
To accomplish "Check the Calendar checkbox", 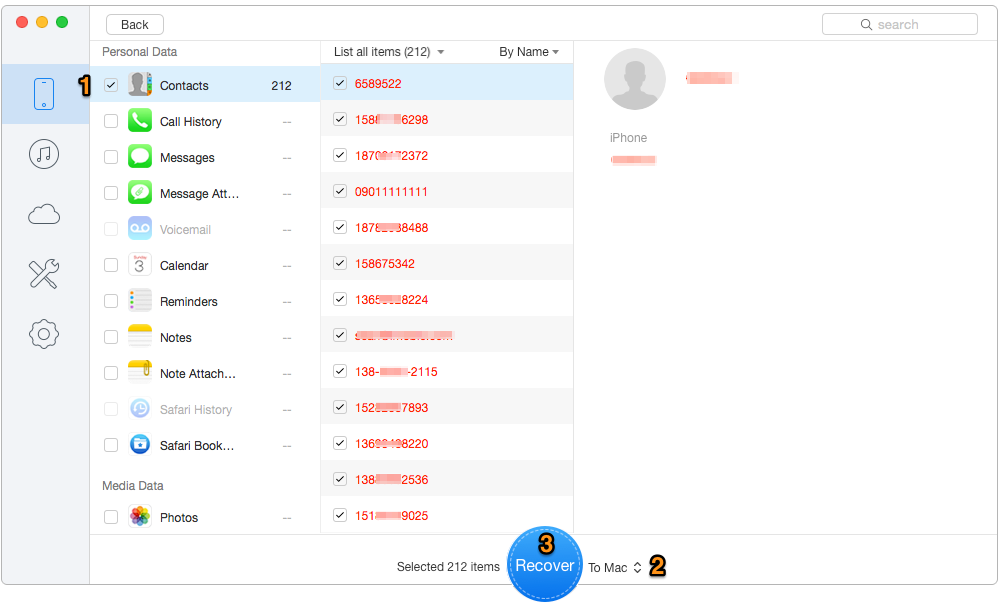I will click(x=111, y=265).
